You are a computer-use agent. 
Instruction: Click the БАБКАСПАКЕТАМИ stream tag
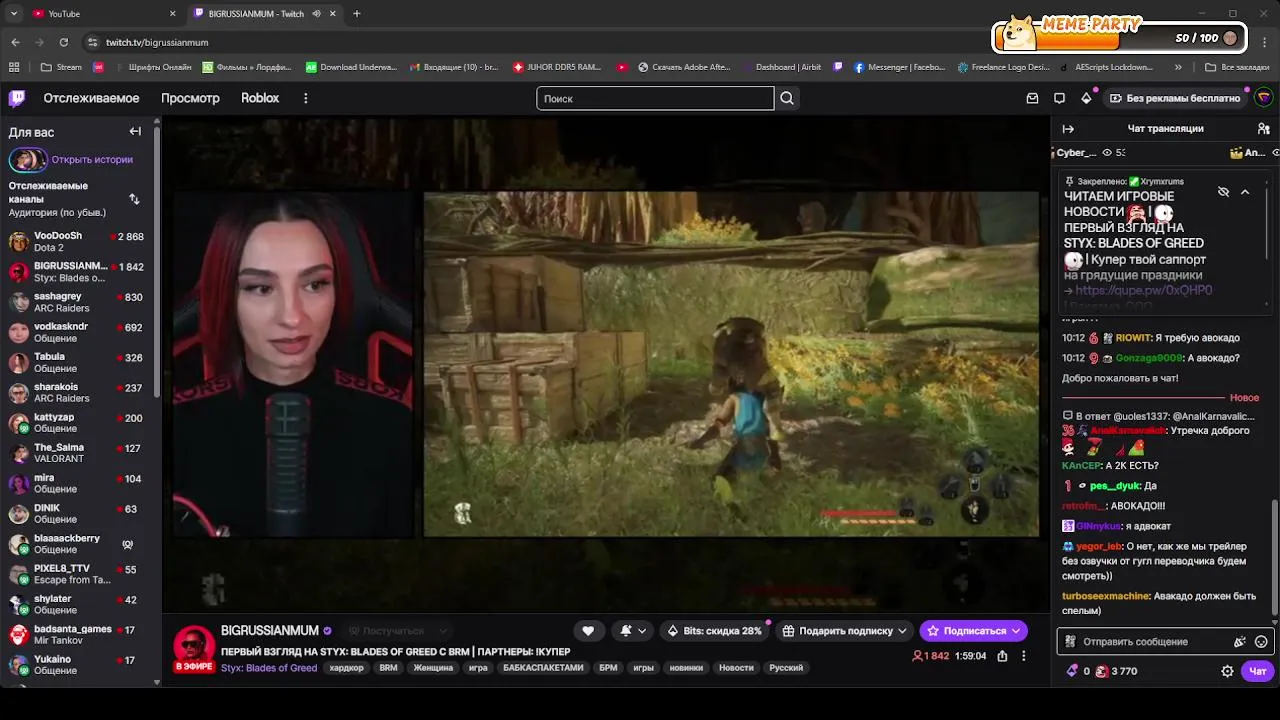click(x=543, y=668)
